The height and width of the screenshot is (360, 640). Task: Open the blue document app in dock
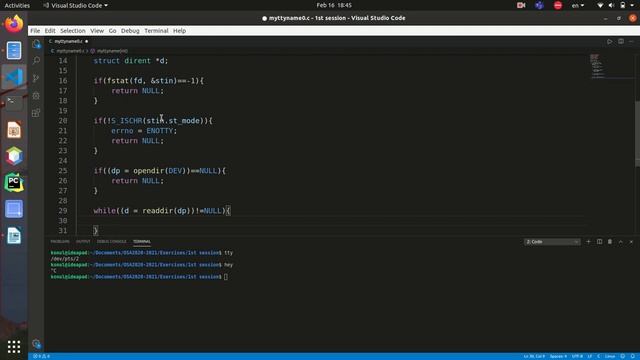pos(14,51)
